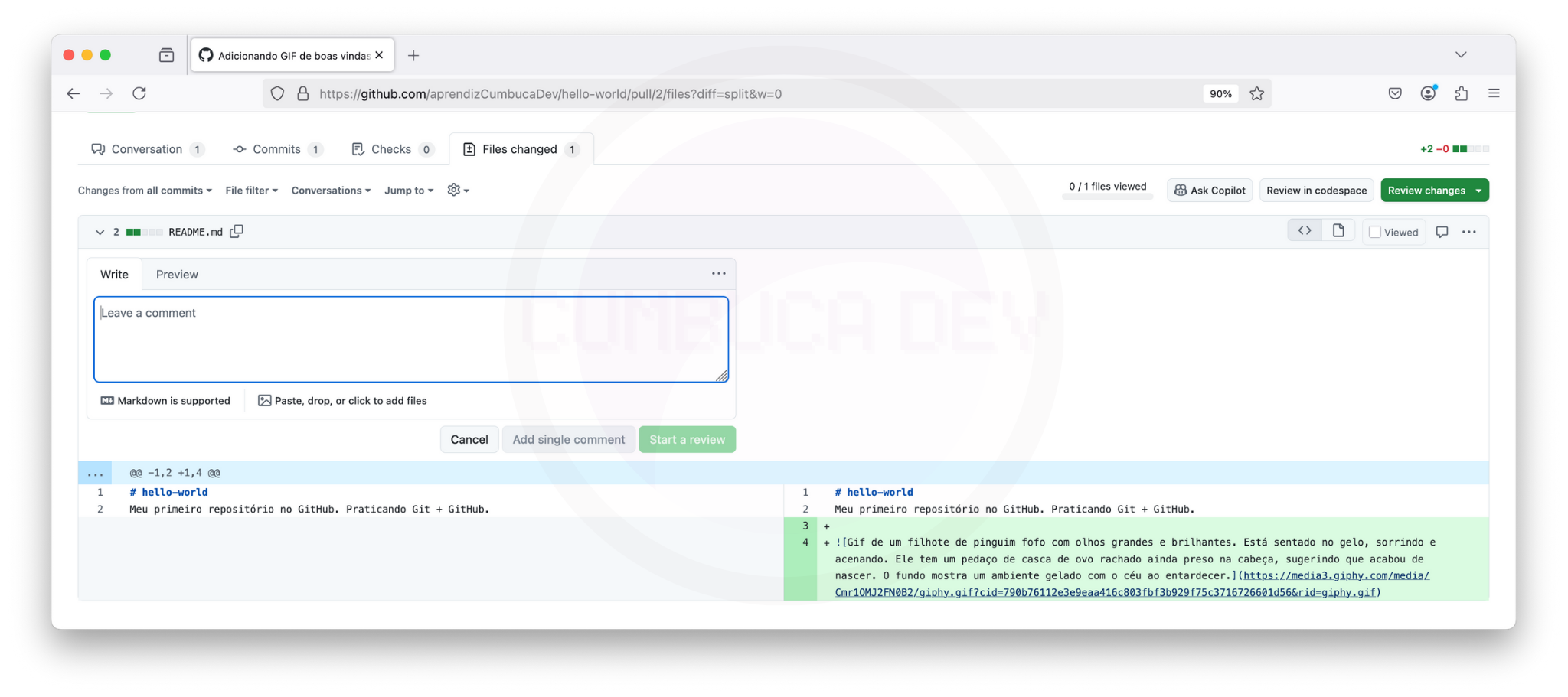Expand hidden diff lines ellipsis
Image resolution: width=1568 pixels, height=697 pixels.
(x=95, y=473)
